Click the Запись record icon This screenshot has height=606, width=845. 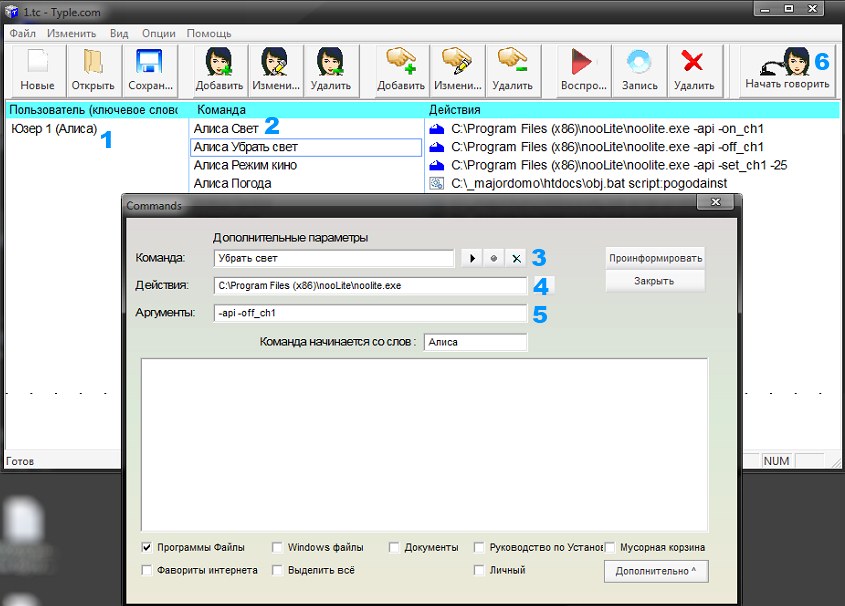click(639, 63)
